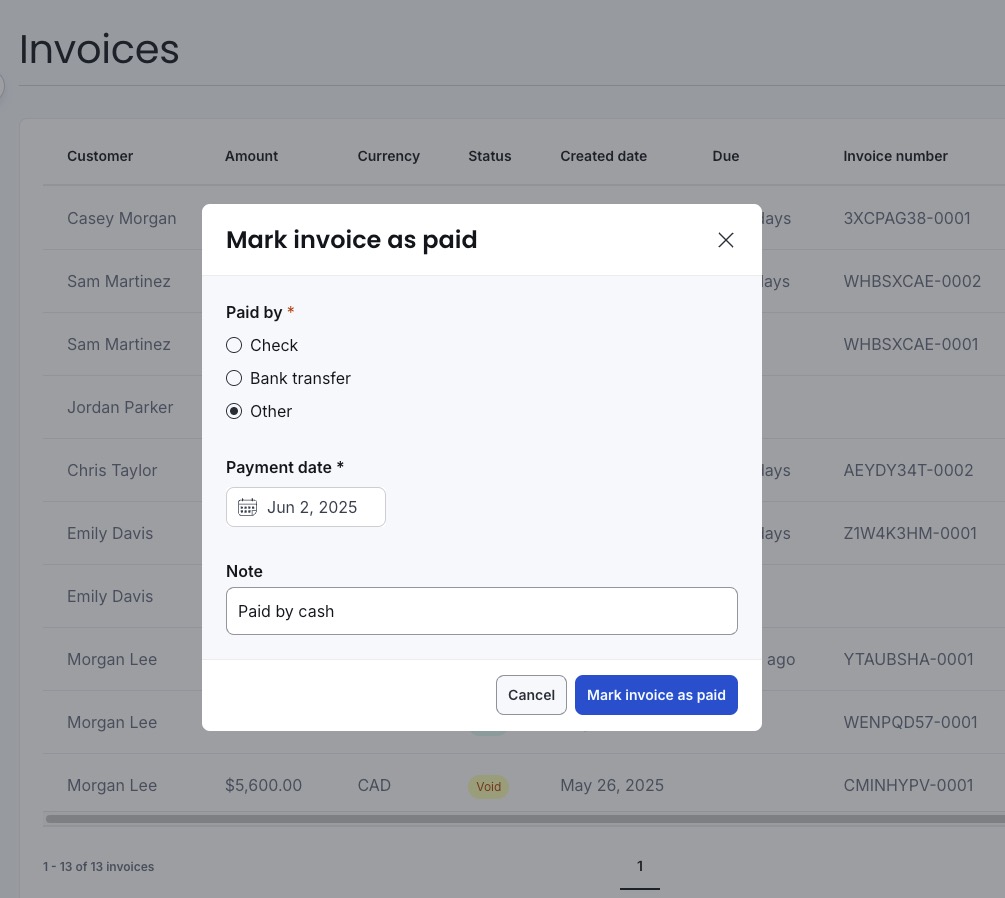Click the Customer column header
The image size is (1005, 898).
pos(100,156)
